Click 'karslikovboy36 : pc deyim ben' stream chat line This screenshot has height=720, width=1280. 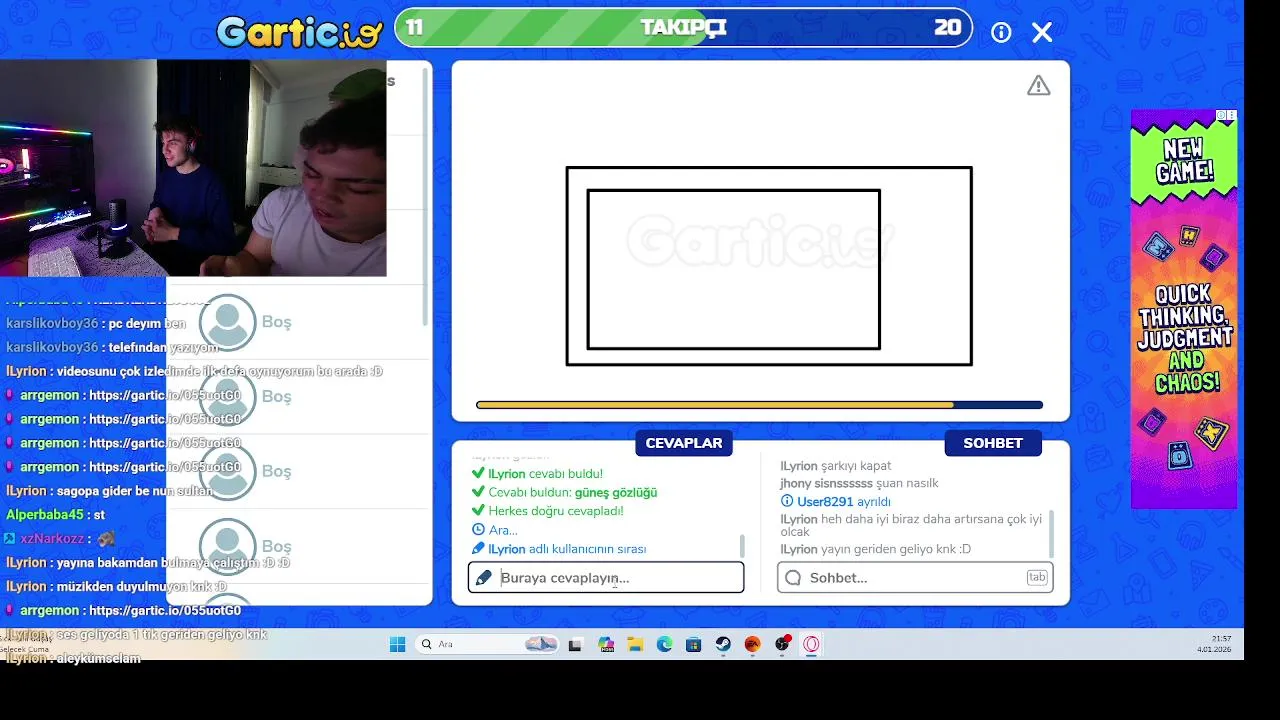(x=96, y=323)
